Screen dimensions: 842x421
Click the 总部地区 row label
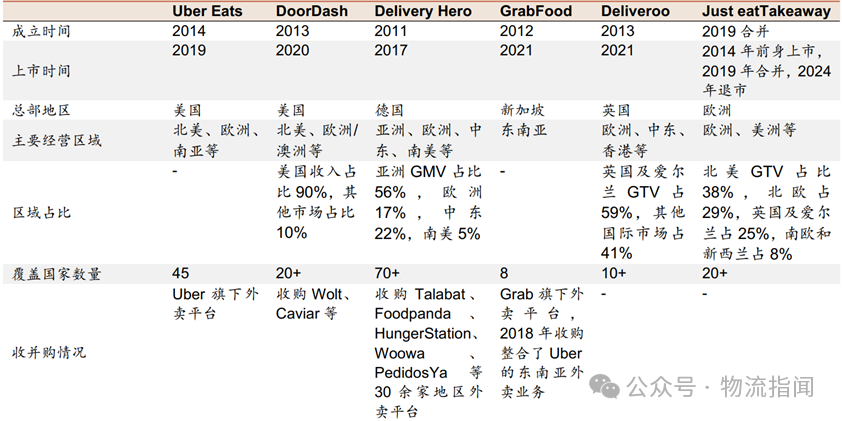coord(41,111)
